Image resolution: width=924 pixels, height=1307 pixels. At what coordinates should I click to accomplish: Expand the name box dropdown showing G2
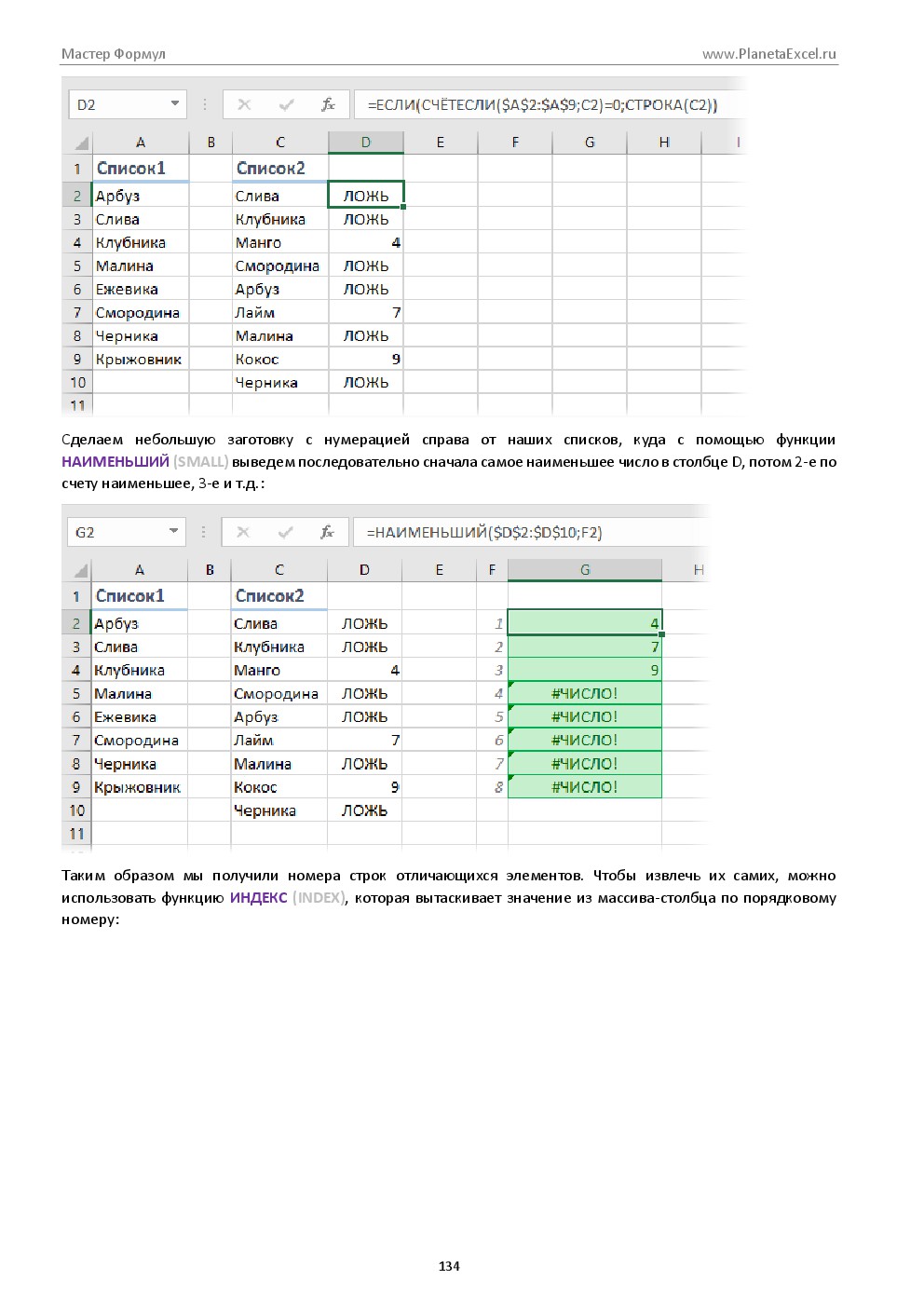coord(173,531)
